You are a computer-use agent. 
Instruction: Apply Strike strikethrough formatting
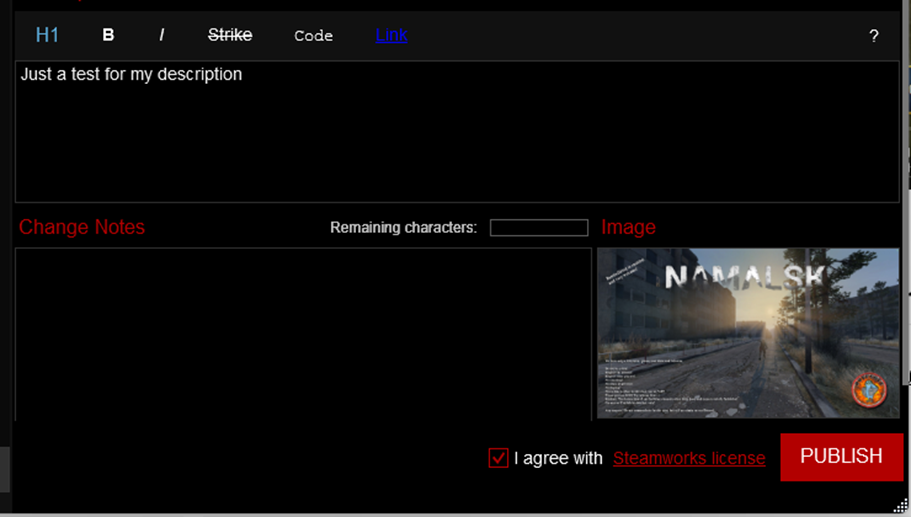coord(230,35)
